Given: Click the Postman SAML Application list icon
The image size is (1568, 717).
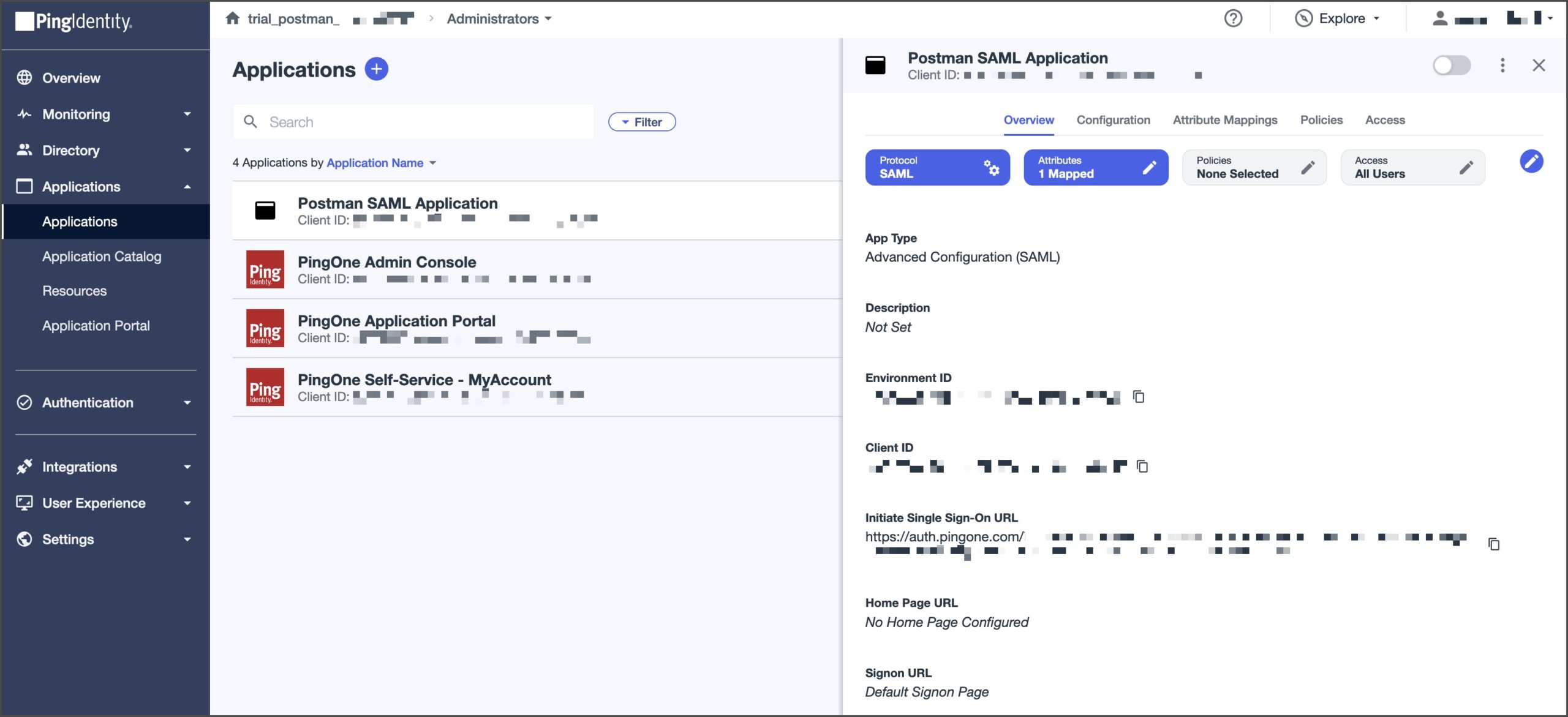Looking at the screenshot, I should [265, 210].
